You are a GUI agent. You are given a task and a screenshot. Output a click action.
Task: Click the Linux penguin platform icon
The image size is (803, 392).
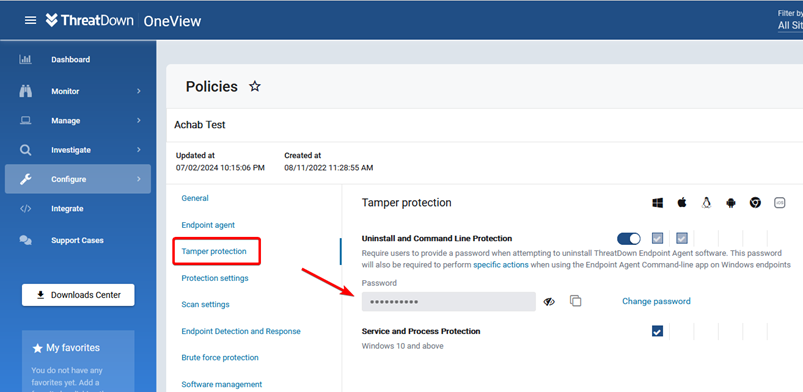706,202
